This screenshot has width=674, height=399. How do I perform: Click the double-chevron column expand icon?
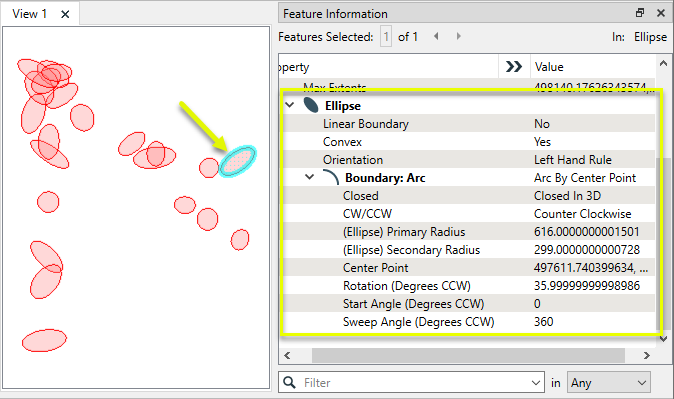pyautogui.click(x=514, y=67)
